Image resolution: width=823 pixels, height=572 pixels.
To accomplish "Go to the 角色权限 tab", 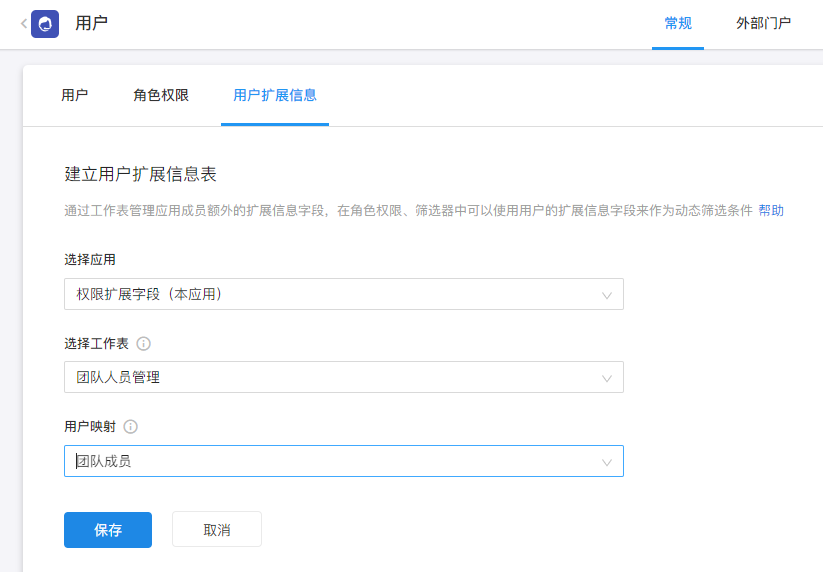I will 161,96.
